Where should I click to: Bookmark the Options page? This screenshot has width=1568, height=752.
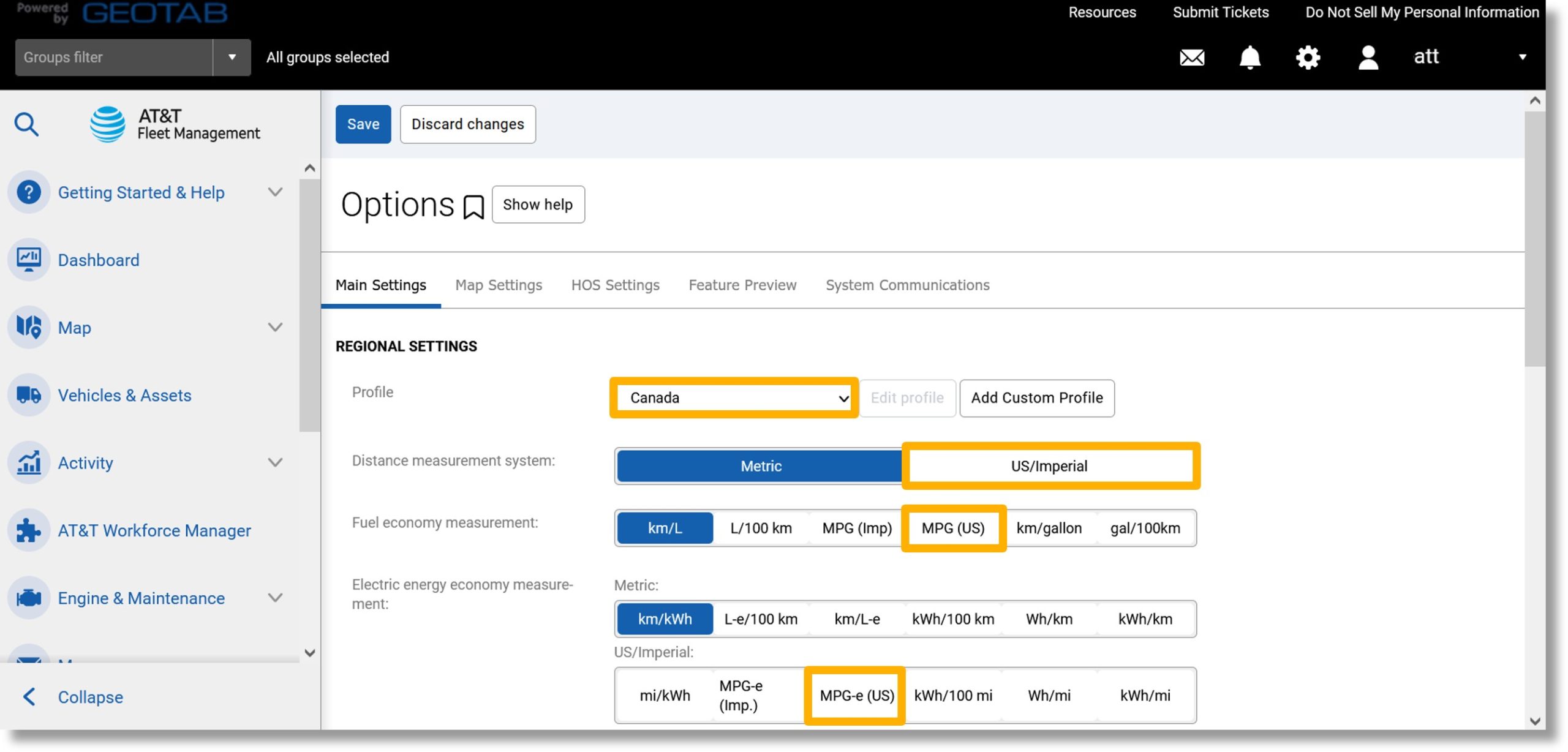473,207
